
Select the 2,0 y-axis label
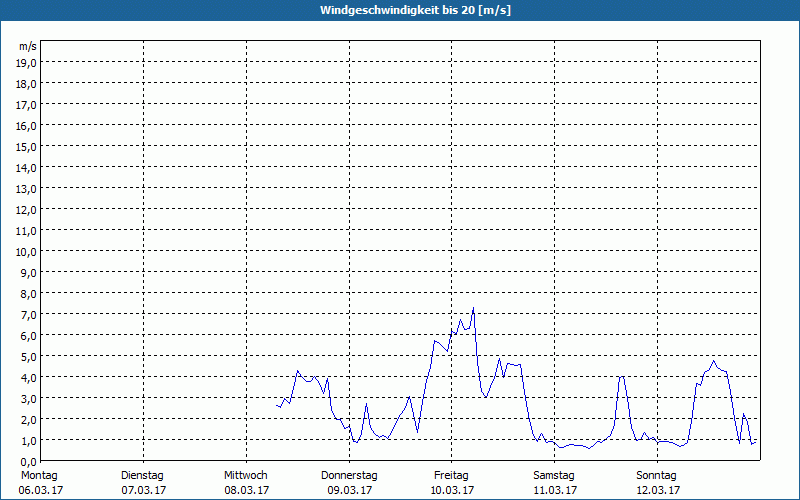[29, 419]
